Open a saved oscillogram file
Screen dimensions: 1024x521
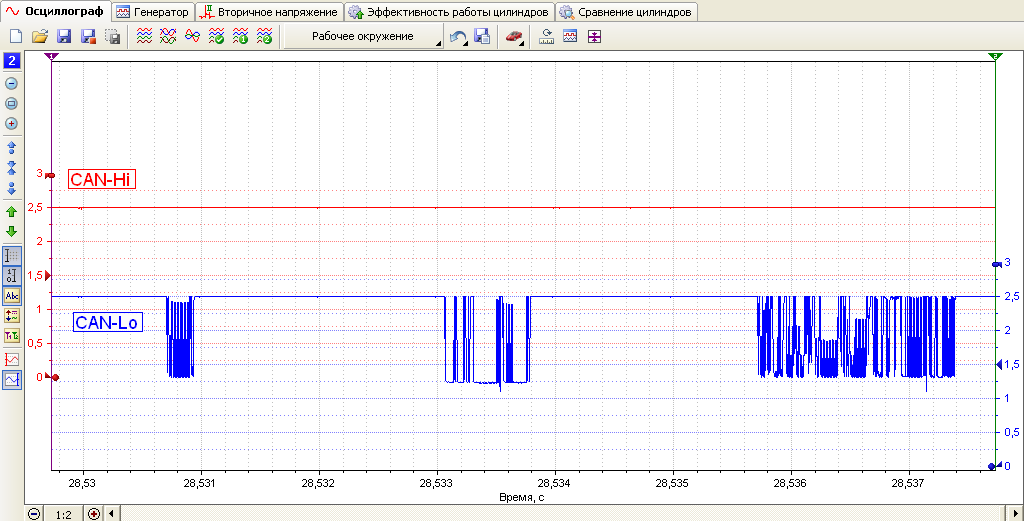point(40,37)
